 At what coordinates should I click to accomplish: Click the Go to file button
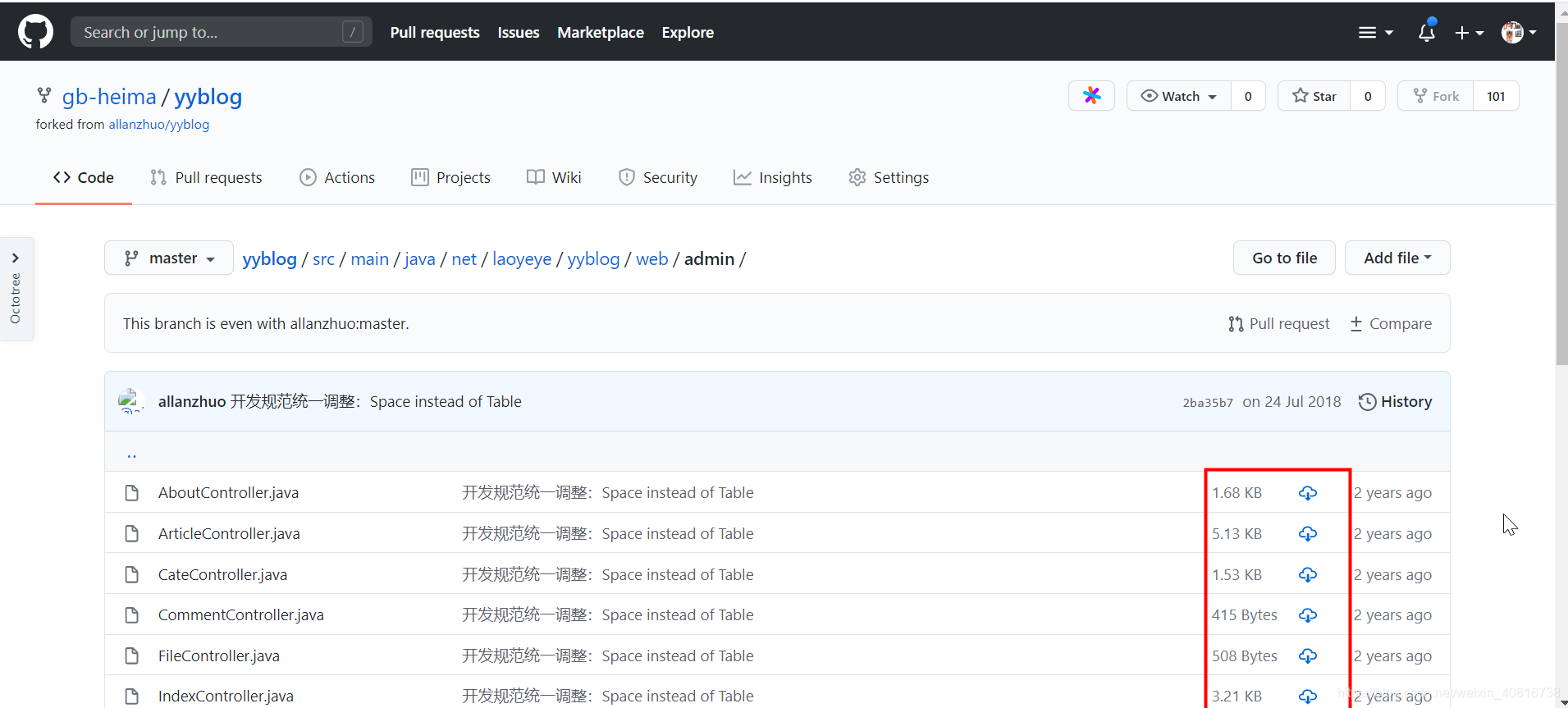[1284, 258]
